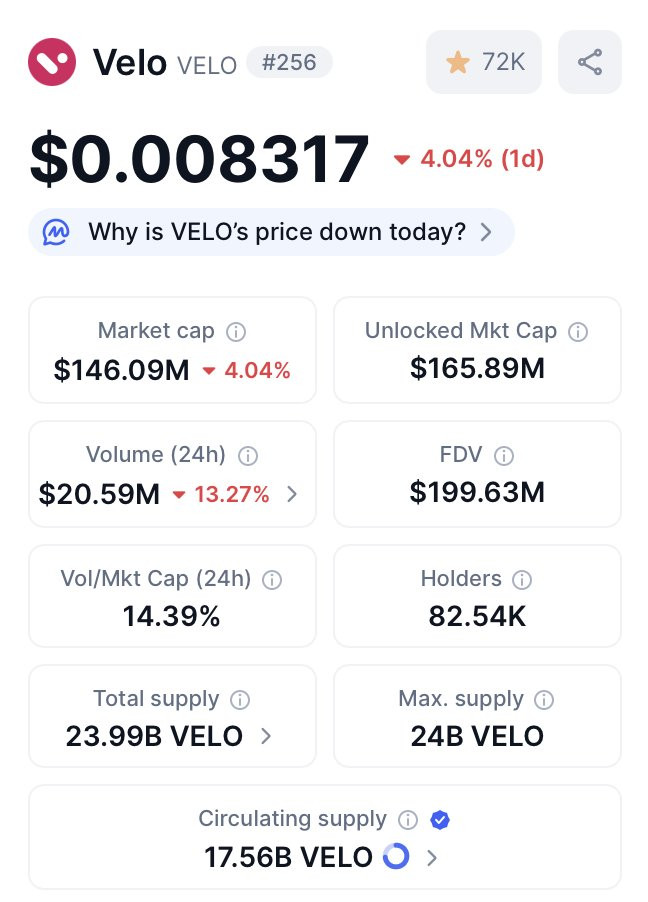Click Circulating supply info icon
The width and height of the screenshot is (648, 902).
(x=408, y=820)
